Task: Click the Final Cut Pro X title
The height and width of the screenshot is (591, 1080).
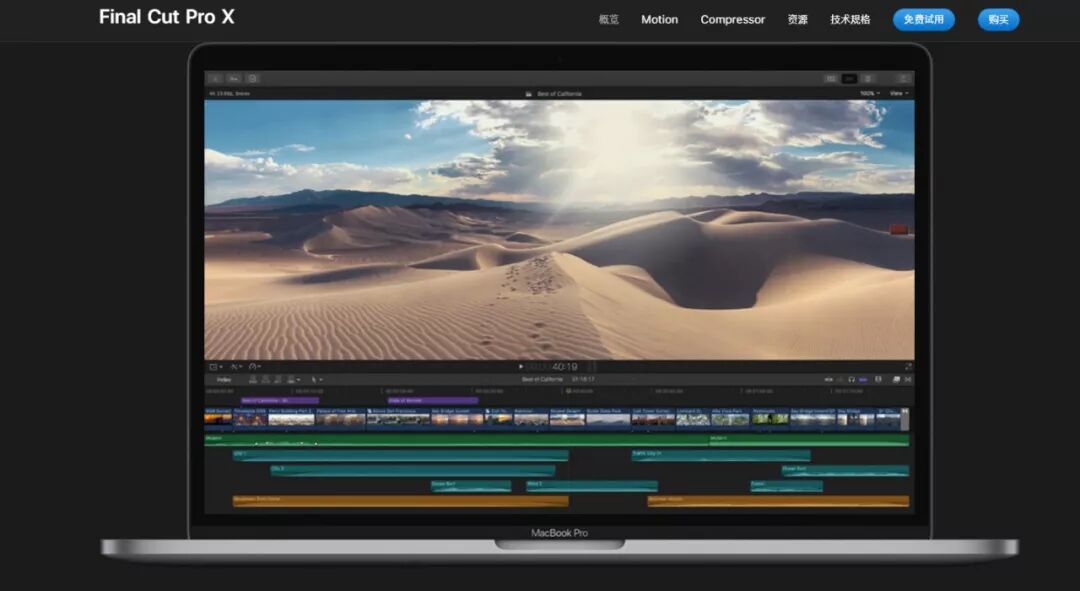Action: [x=166, y=17]
